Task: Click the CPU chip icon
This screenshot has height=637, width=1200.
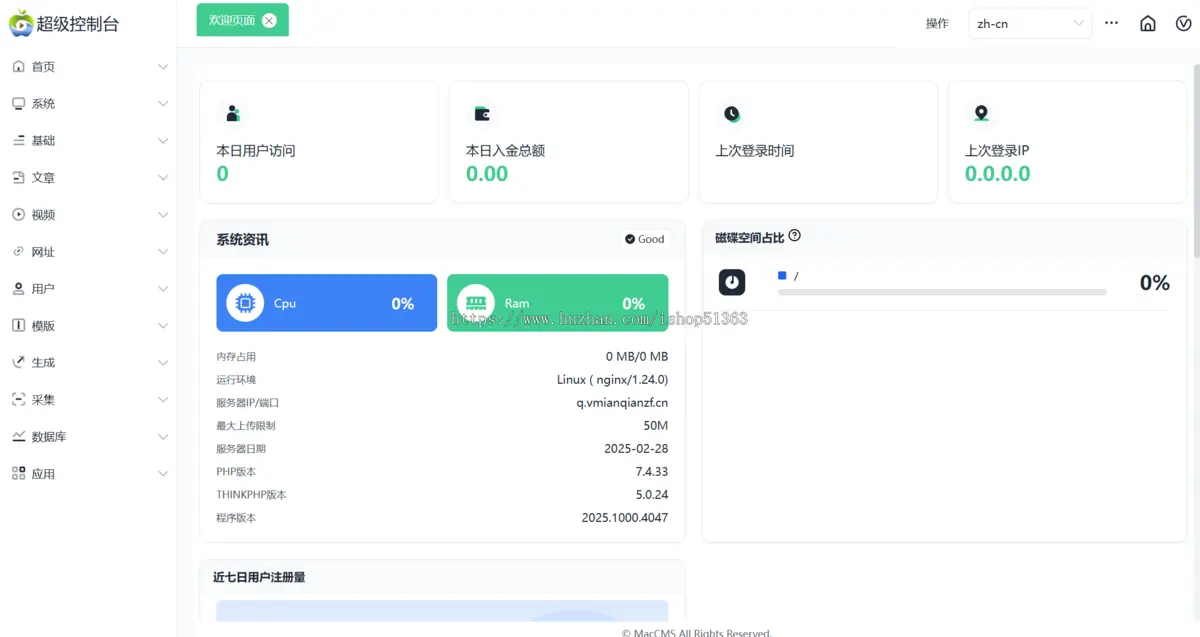Action: (x=245, y=303)
